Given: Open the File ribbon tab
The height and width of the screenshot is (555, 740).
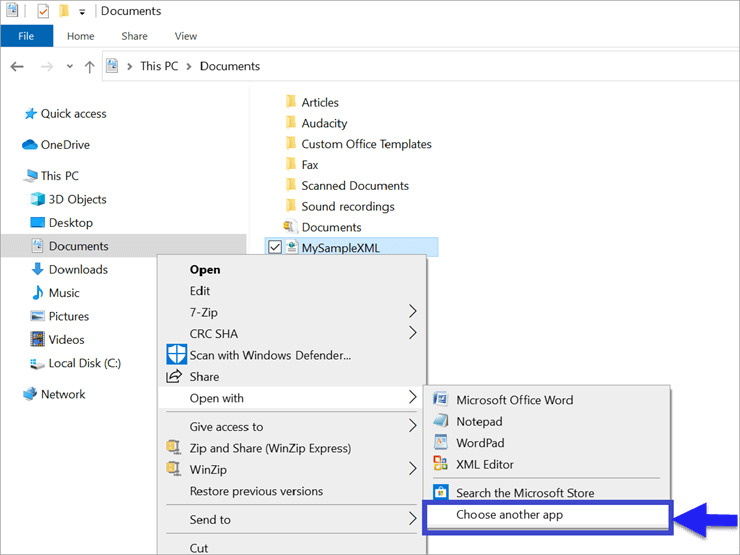Looking at the screenshot, I should coord(26,36).
